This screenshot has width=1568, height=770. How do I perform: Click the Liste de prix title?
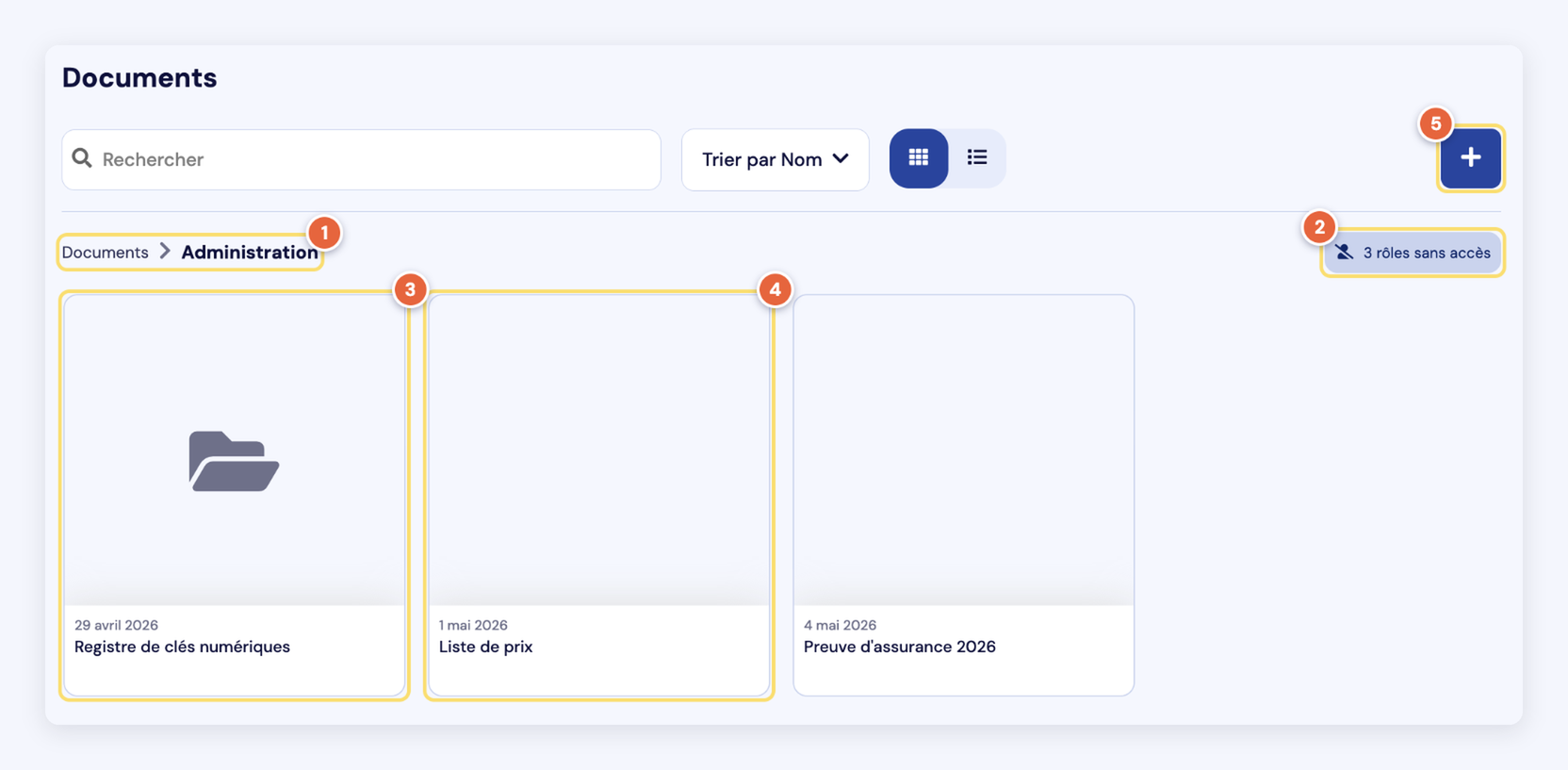pyautogui.click(x=486, y=647)
